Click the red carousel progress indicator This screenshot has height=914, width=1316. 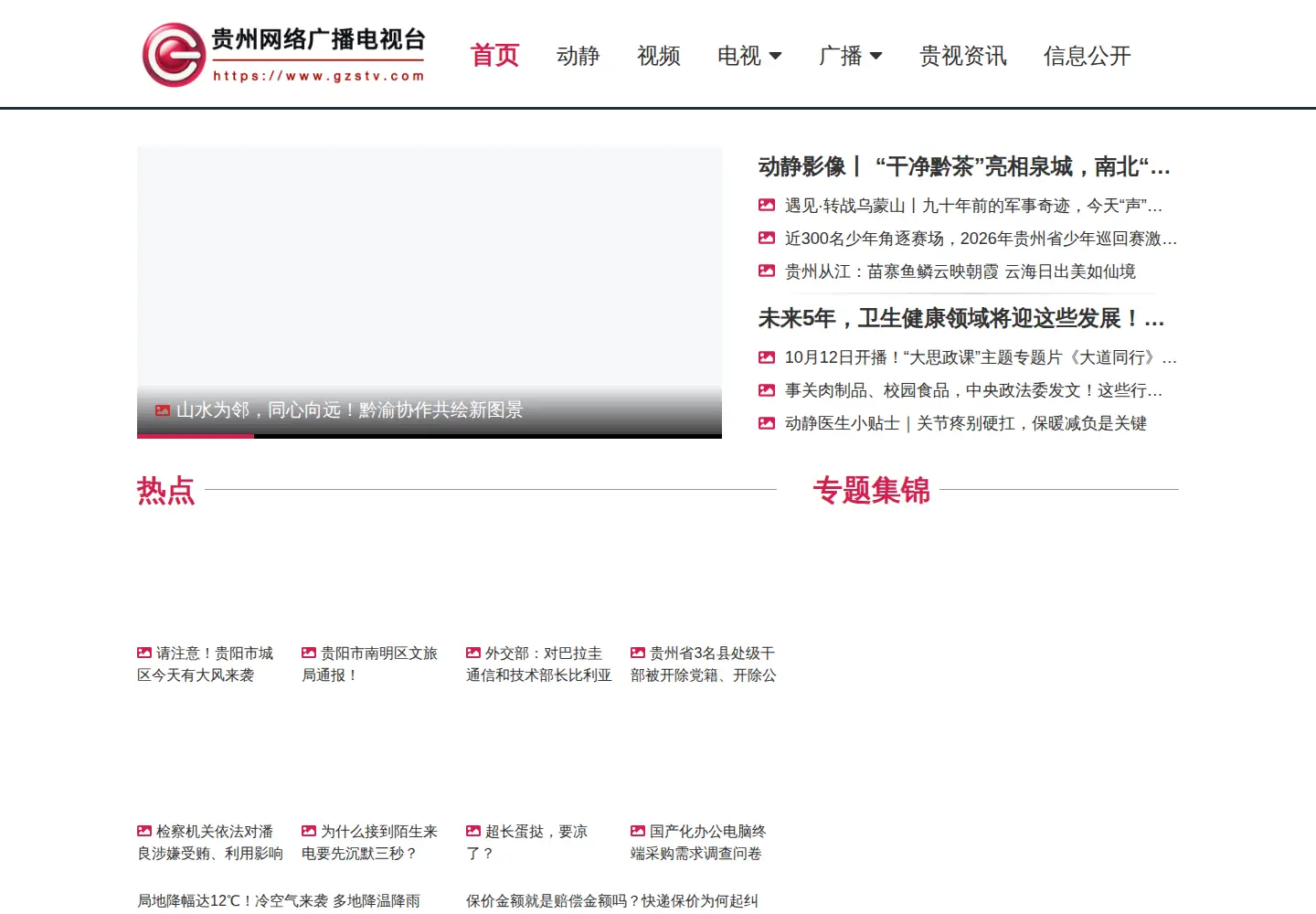196,436
